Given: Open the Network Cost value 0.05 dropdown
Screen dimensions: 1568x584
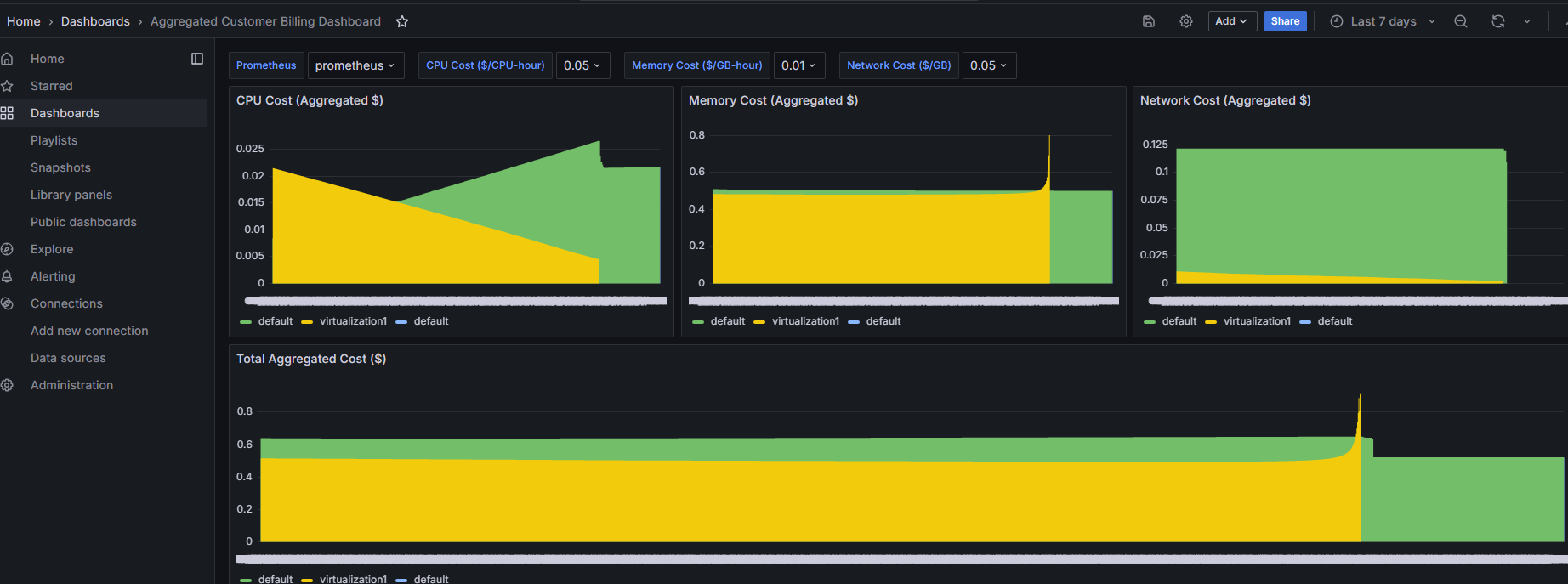Looking at the screenshot, I should click(989, 65).
